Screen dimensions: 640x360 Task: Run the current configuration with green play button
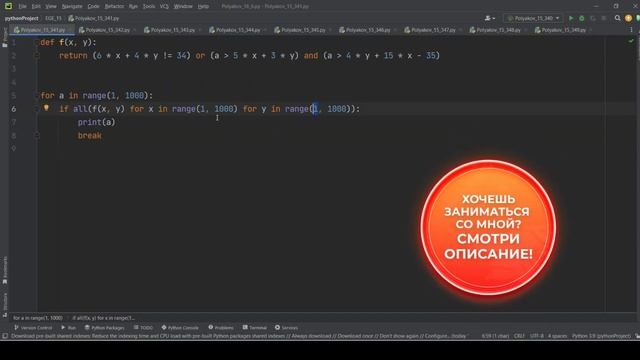point(571,18)
